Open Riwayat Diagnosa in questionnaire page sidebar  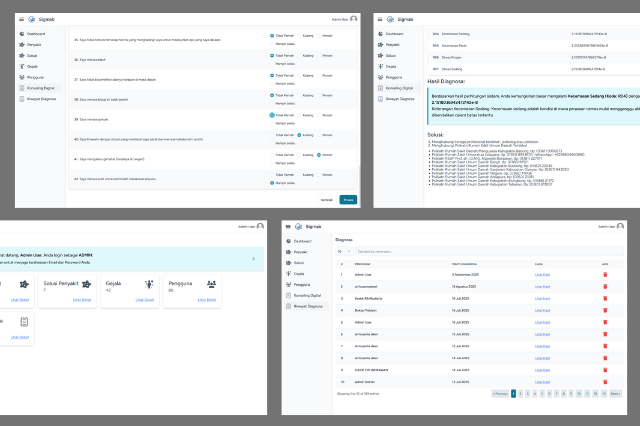41,99
